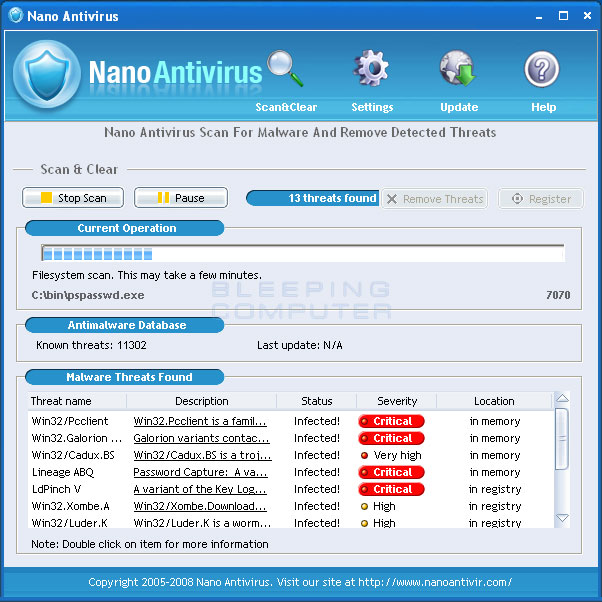Sort by Location column header

(x=494, y=401)
